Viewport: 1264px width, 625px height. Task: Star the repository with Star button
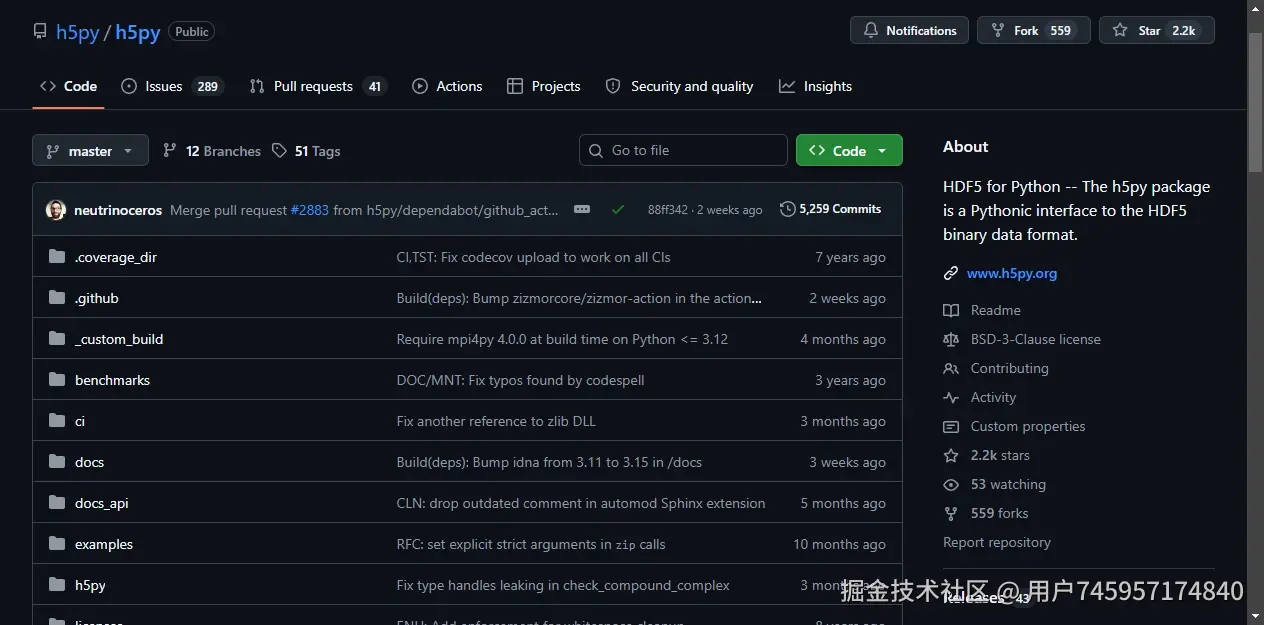(1156, 30)
